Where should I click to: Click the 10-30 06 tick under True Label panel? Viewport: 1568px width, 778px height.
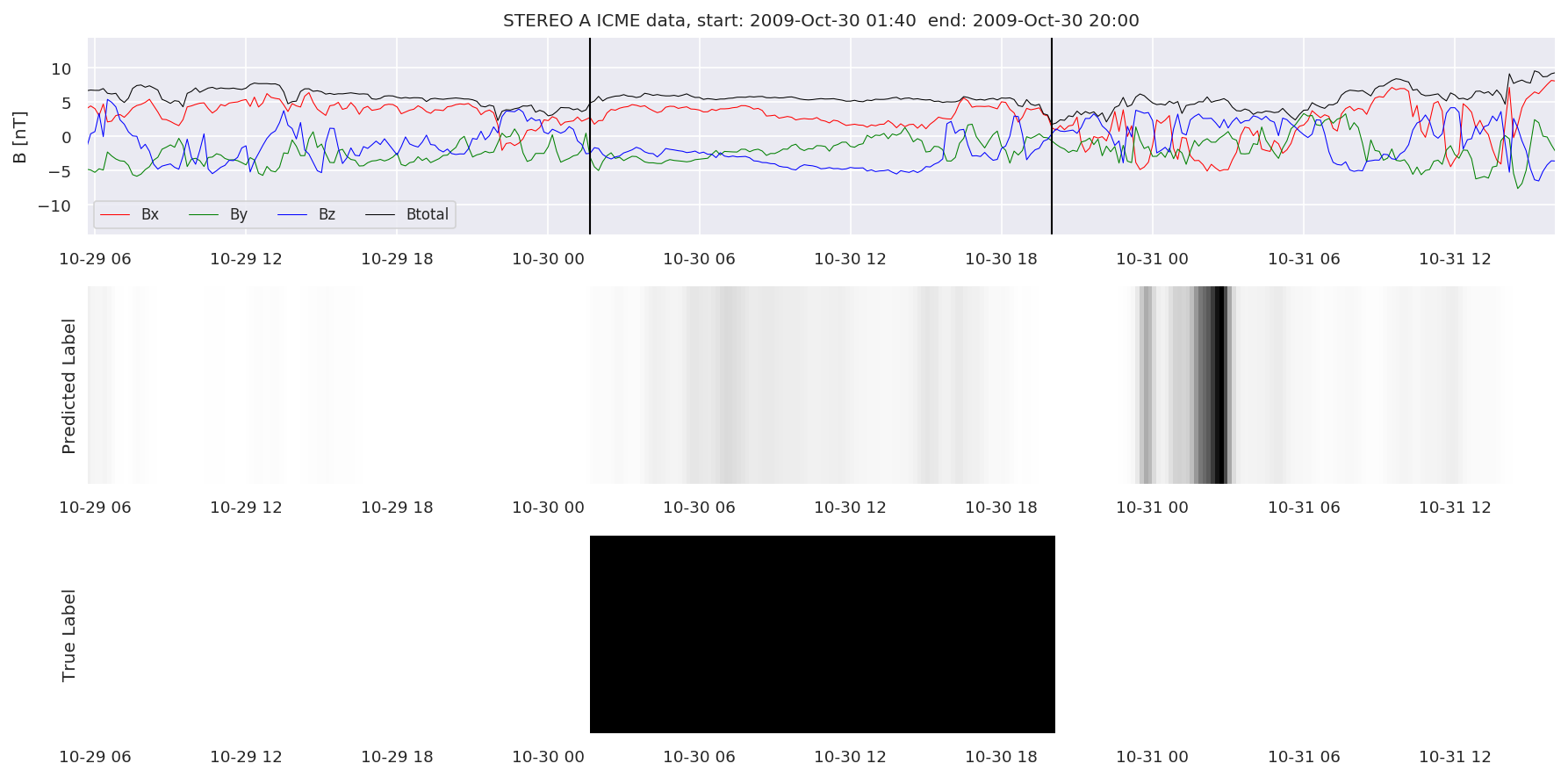pyautogui.click(x=699, y=757)
